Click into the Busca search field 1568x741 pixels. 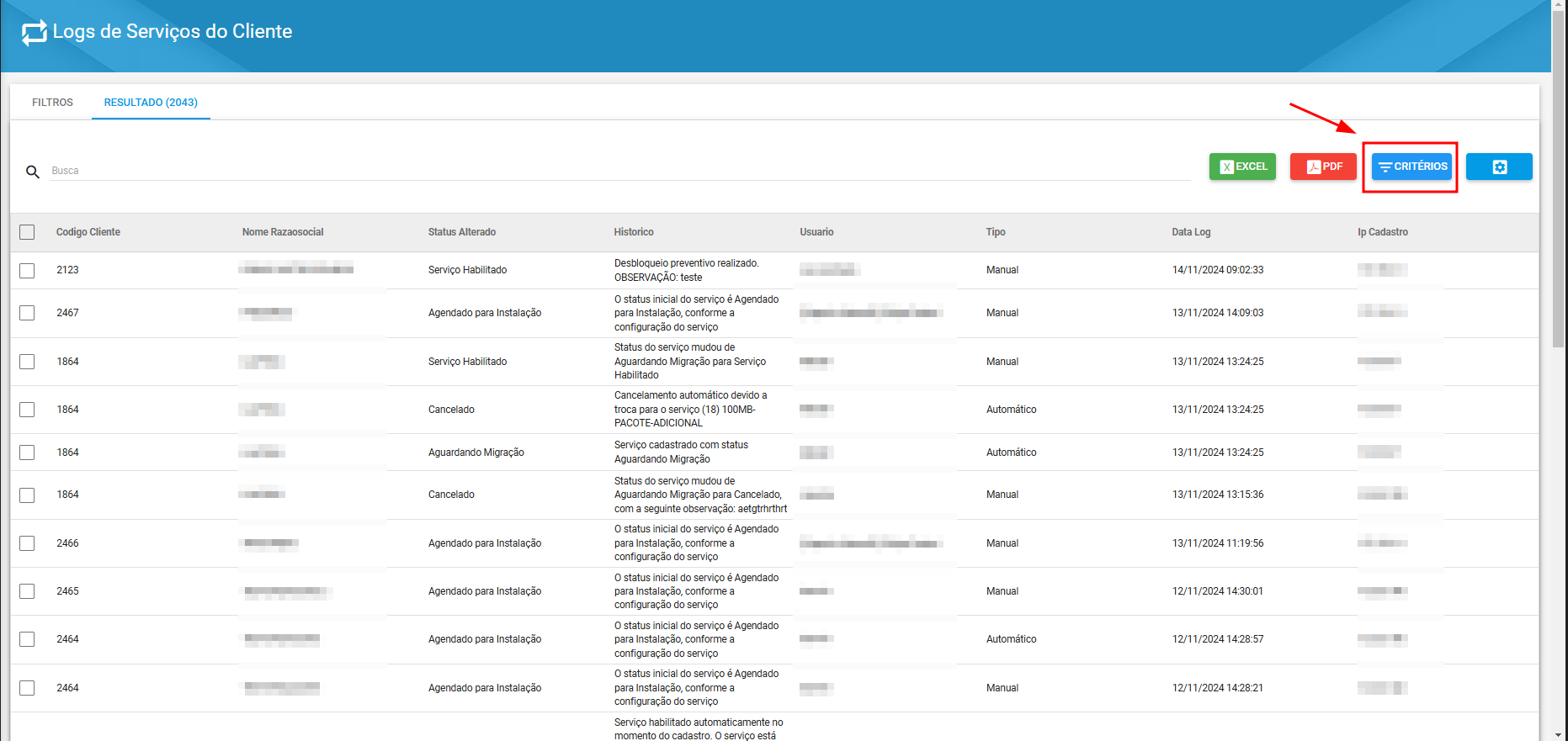pyautogui.click(x=620, y=171)
